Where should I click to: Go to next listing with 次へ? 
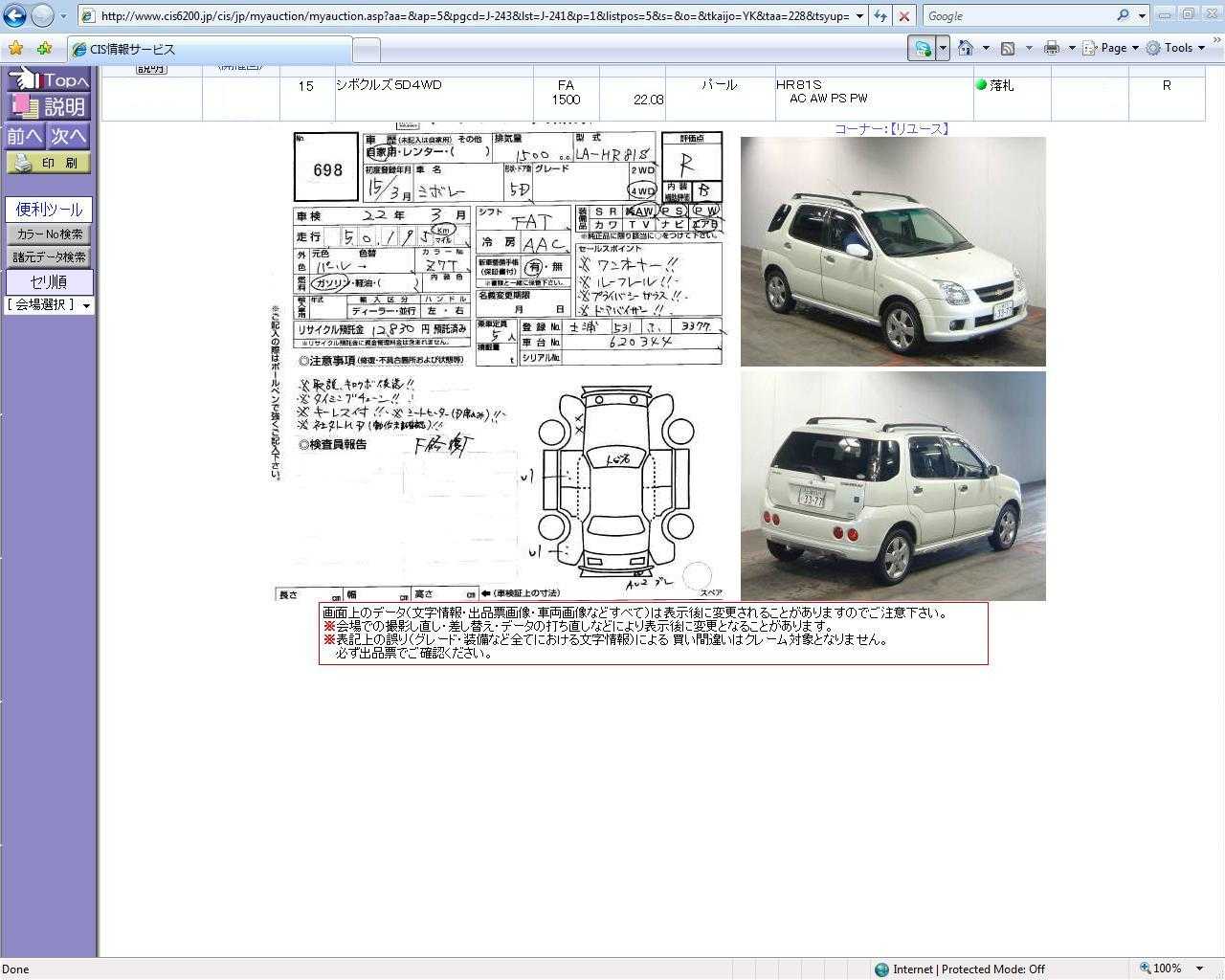tap(69, 136)
